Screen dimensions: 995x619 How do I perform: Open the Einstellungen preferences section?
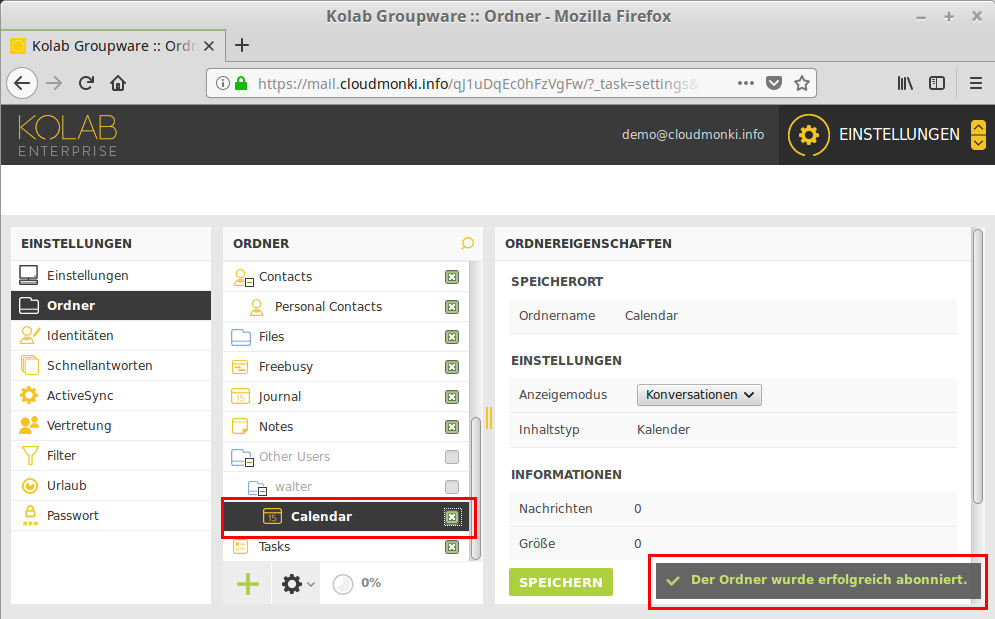coord(111,276)
